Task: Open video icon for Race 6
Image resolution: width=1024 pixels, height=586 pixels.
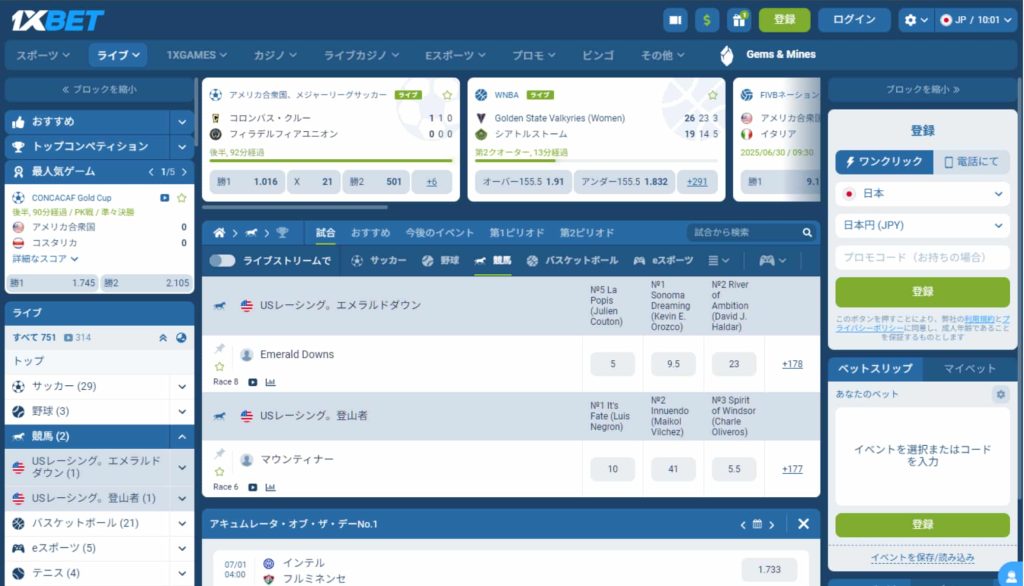Action: pos(253,487)
